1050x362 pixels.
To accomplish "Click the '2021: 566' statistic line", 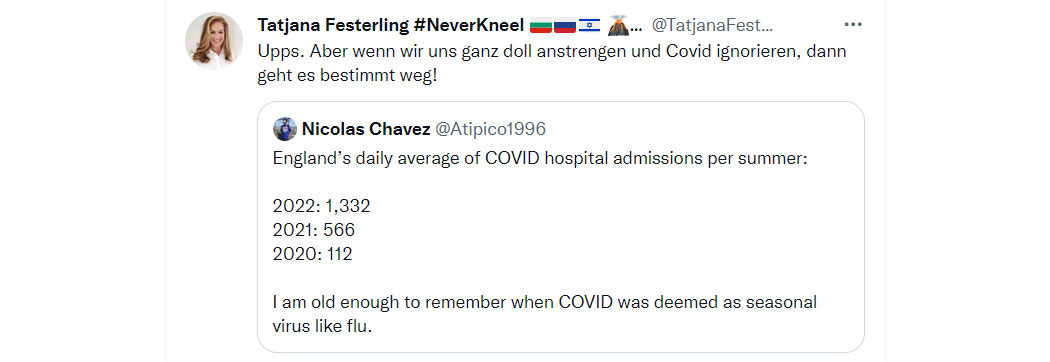I will click(313, 230).
